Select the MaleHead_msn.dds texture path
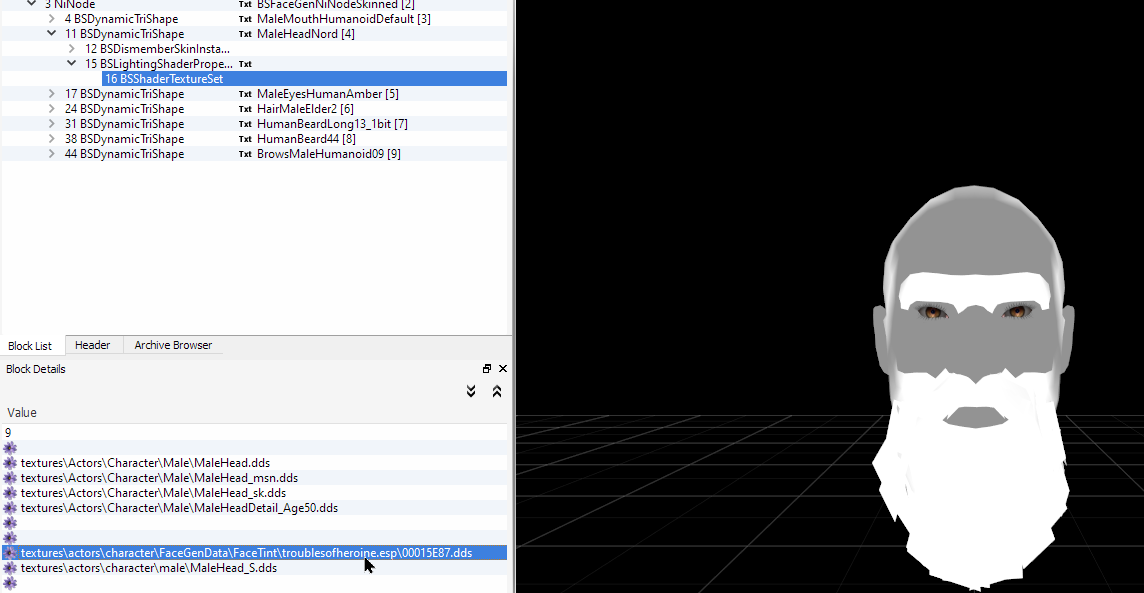This screenshot has height=593, width=1144. 159,478
